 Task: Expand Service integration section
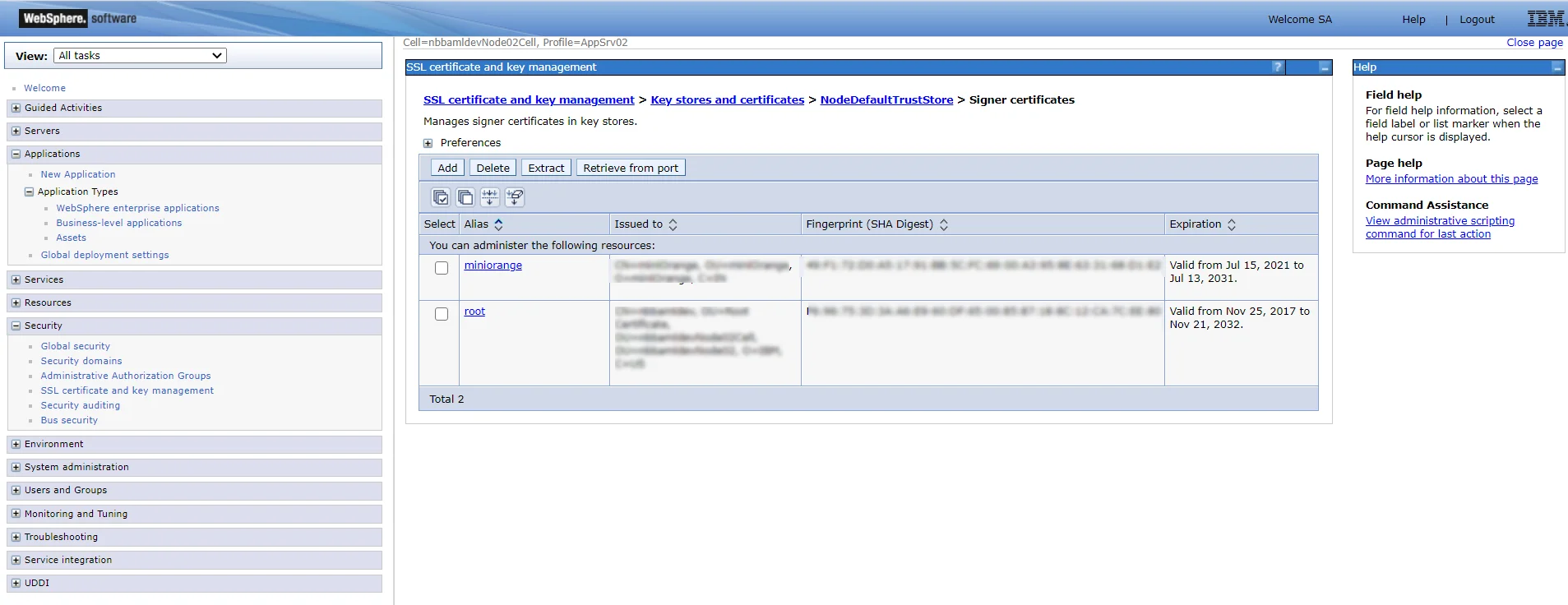(x=16, y=560)
